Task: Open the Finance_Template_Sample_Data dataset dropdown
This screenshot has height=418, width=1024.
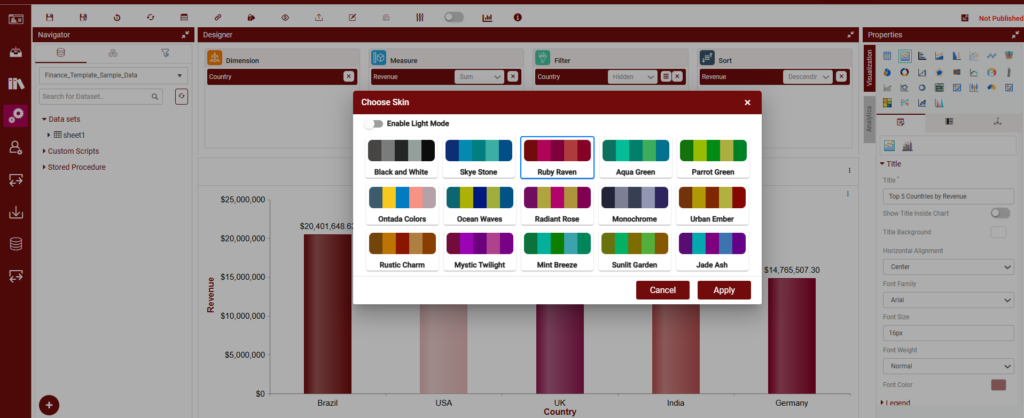Action: point(112,75)
